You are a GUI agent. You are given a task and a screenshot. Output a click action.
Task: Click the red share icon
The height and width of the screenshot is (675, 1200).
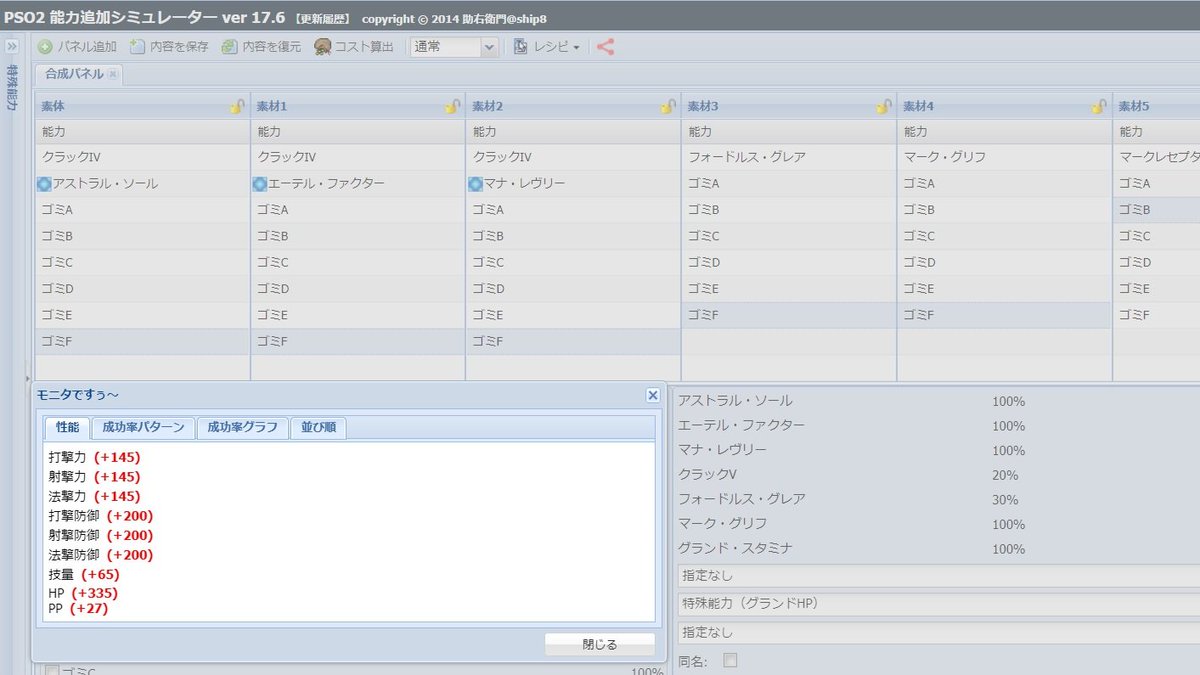click(605, 47)
